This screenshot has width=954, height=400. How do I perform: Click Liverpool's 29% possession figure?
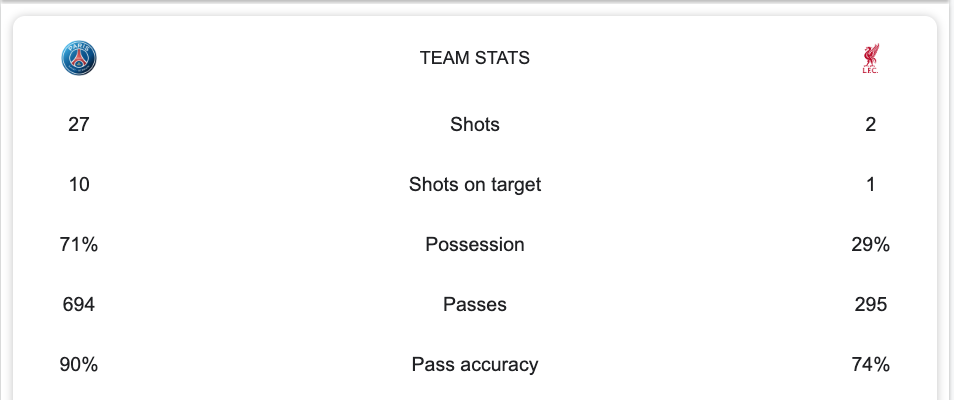870,244
